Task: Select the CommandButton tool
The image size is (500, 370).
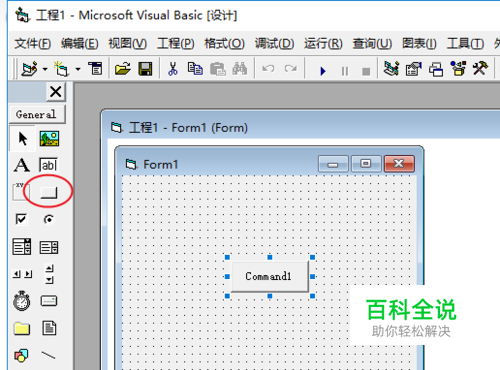Action: click(x=49, y=192)
